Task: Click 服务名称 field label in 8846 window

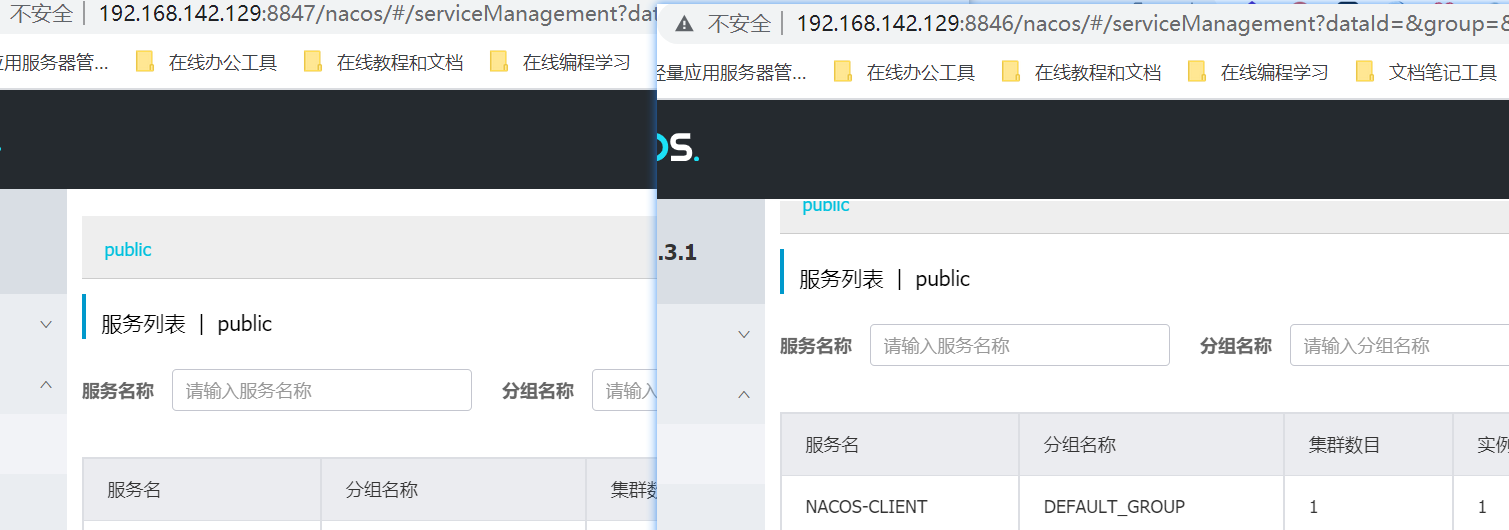Action: pyautogui.click(x=816, y=346)
